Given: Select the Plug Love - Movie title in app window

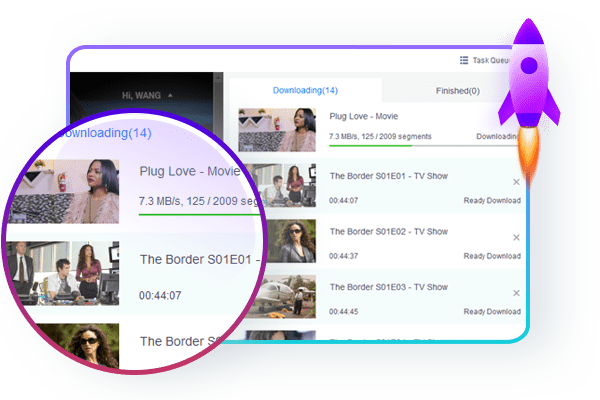Looking at the screenshot, I should tap(364, 116).
